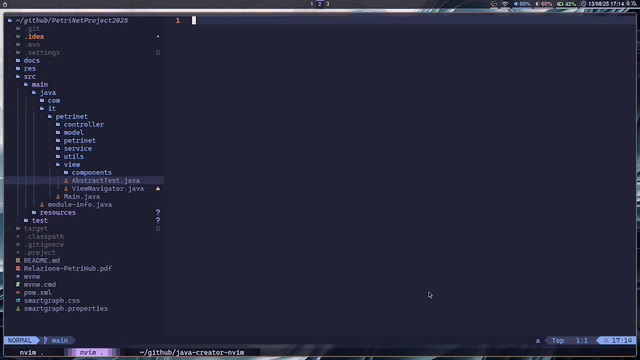The image size is (640, 360).
Task: Click icon beside .gitignore
Action: 18,244
